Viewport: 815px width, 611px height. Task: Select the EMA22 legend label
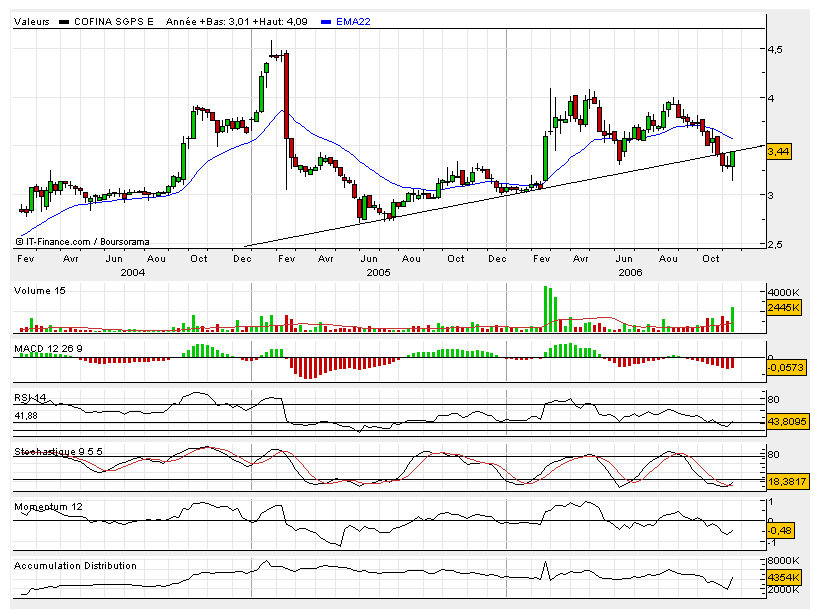pyautogui.click(x=353, y=22)
